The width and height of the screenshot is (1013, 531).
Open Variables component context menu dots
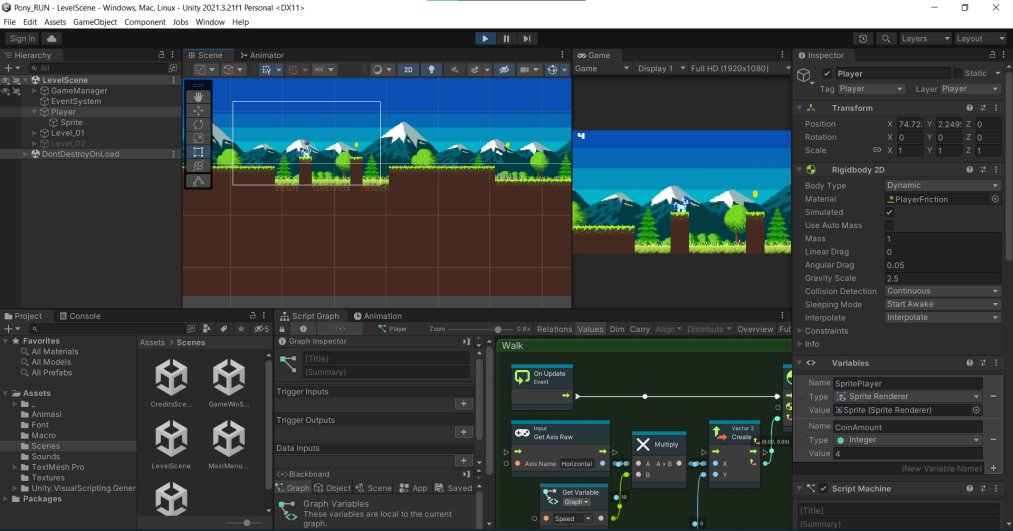coord(996,363)
